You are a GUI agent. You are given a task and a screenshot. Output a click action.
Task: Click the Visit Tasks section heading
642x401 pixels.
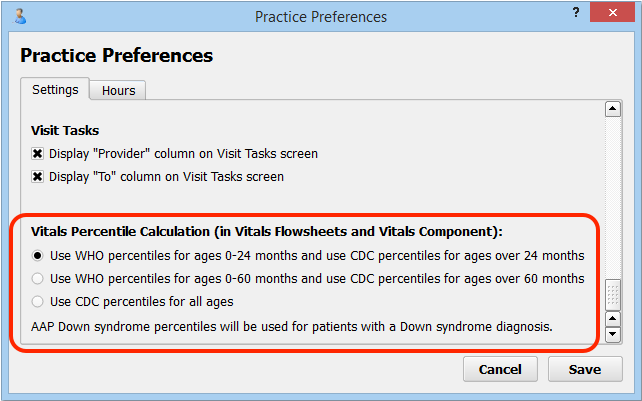pyautogui.click(x=65, y=130)
